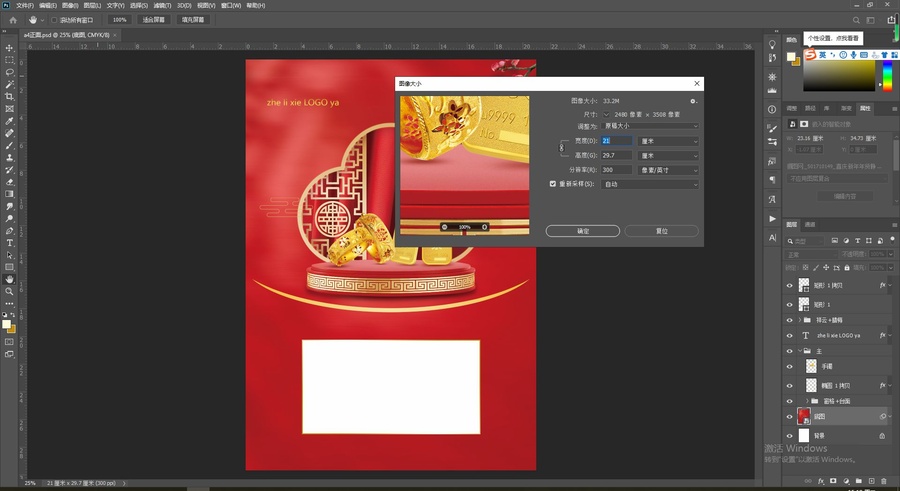Screen dimensions: 900x491
Task: Select the Clone Stamp tool
Action: [9, 157]
